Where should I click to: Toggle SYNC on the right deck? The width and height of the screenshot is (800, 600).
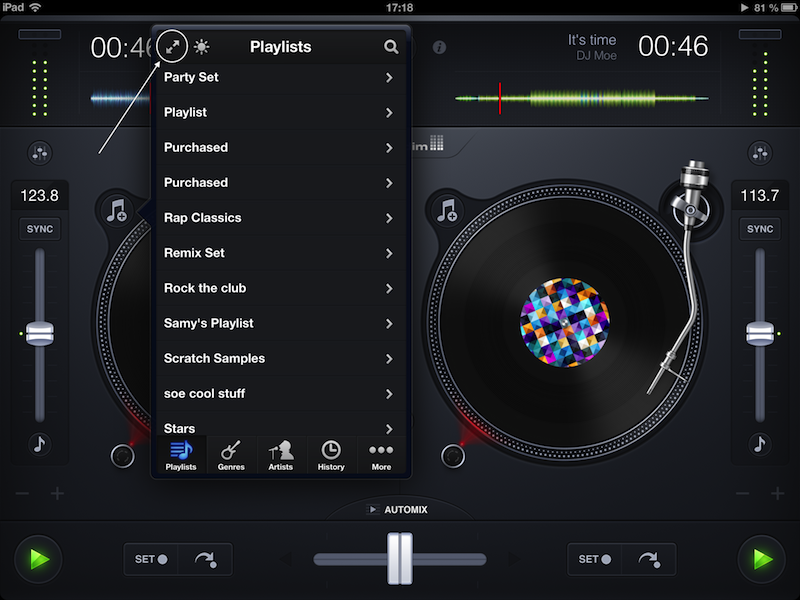pyautogui.click(x=760, y=229)
